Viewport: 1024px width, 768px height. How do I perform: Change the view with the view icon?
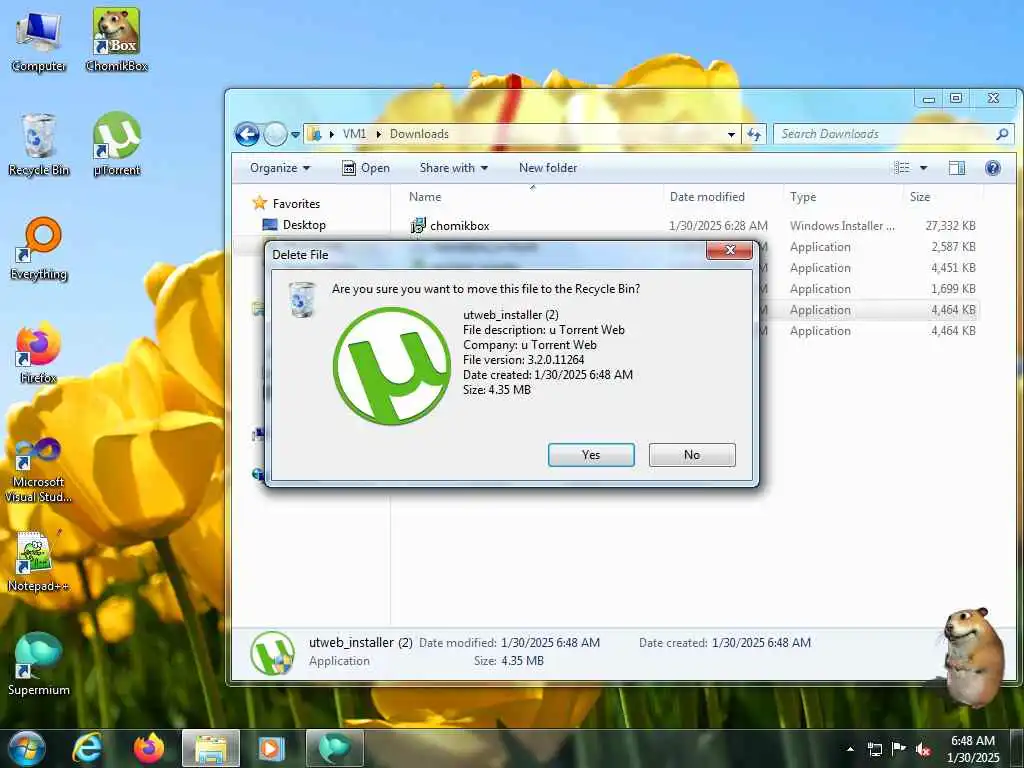(902, 168)
